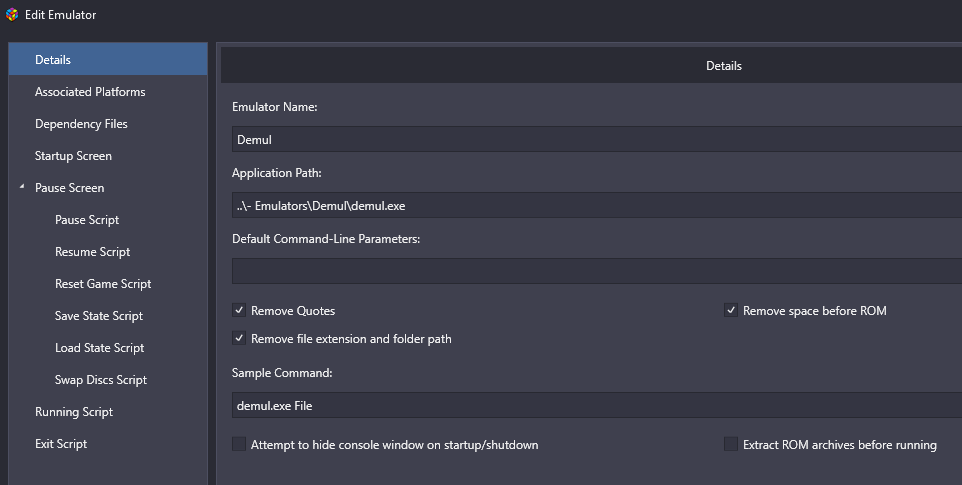Open Associated Platforms section
962x485 pixels.
pos(90,91)
